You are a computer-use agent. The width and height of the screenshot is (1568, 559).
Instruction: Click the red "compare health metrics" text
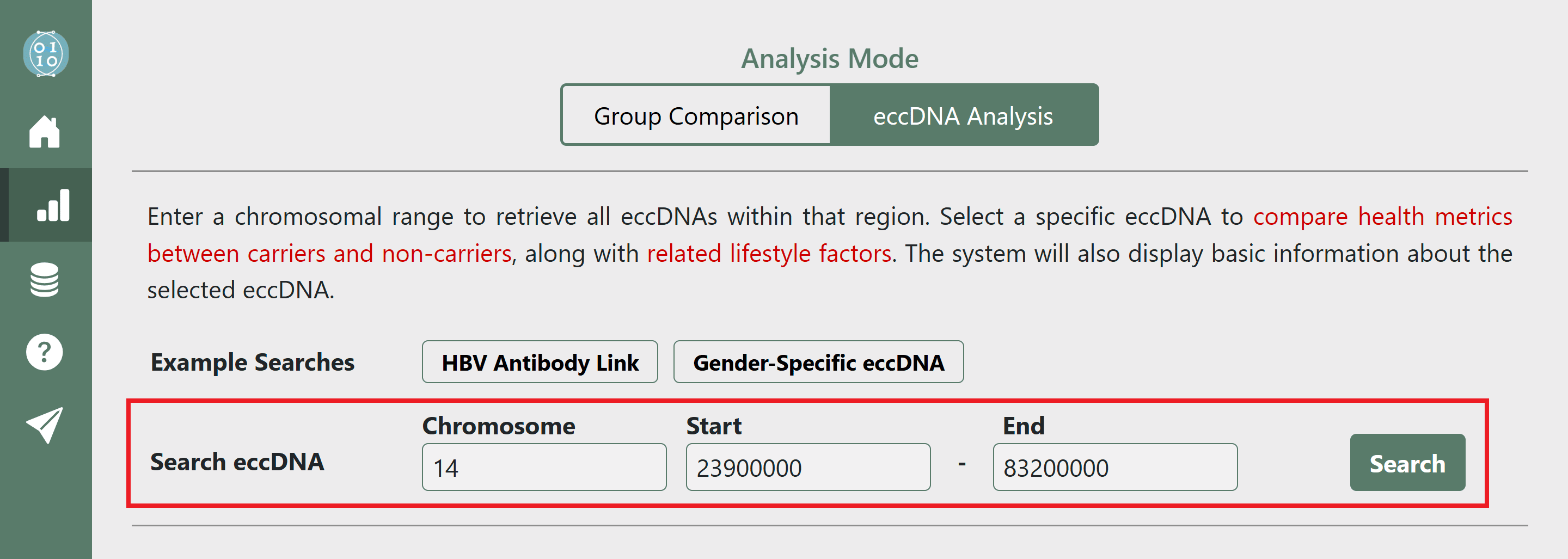1382,217
